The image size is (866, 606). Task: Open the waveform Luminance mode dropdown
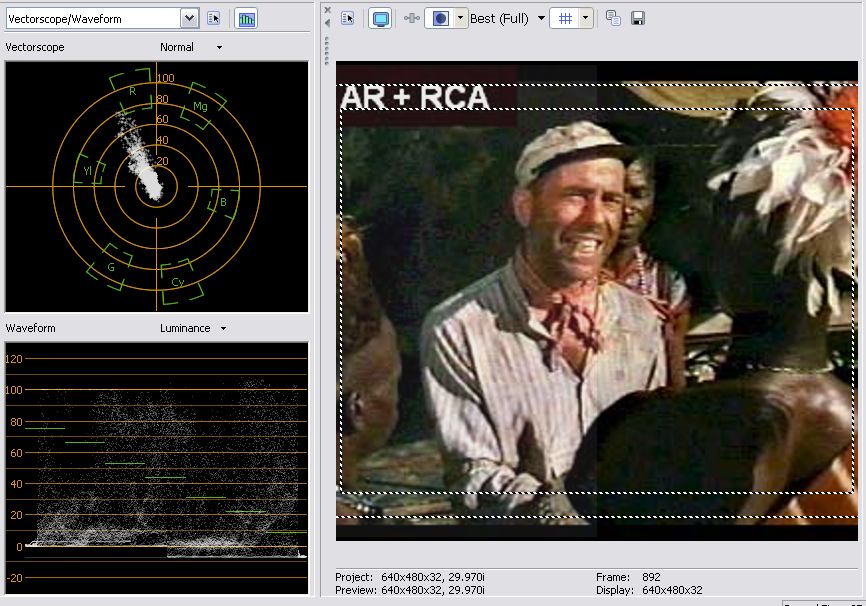coord(193,328)
